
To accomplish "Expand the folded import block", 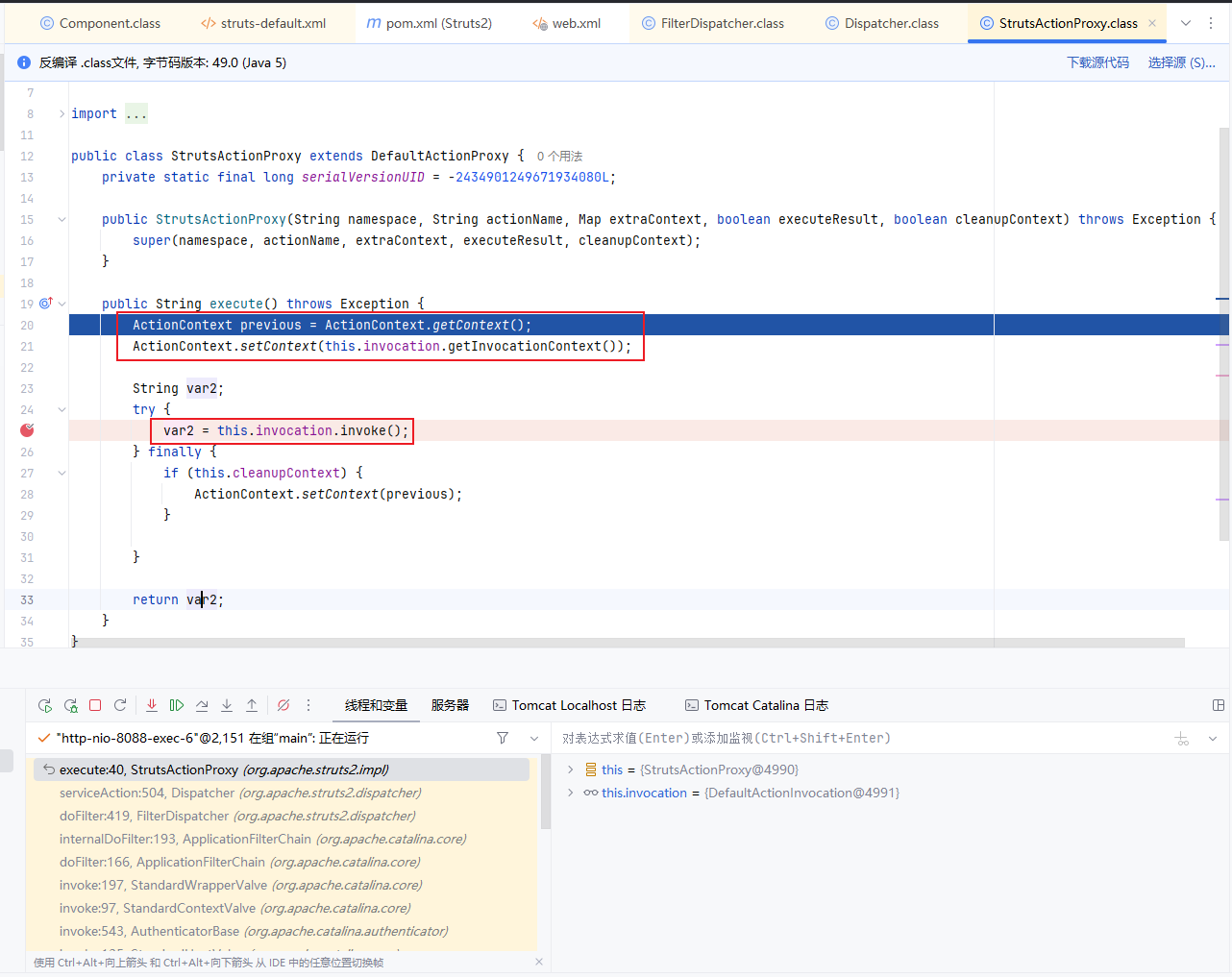I will [x=62, y=113].
